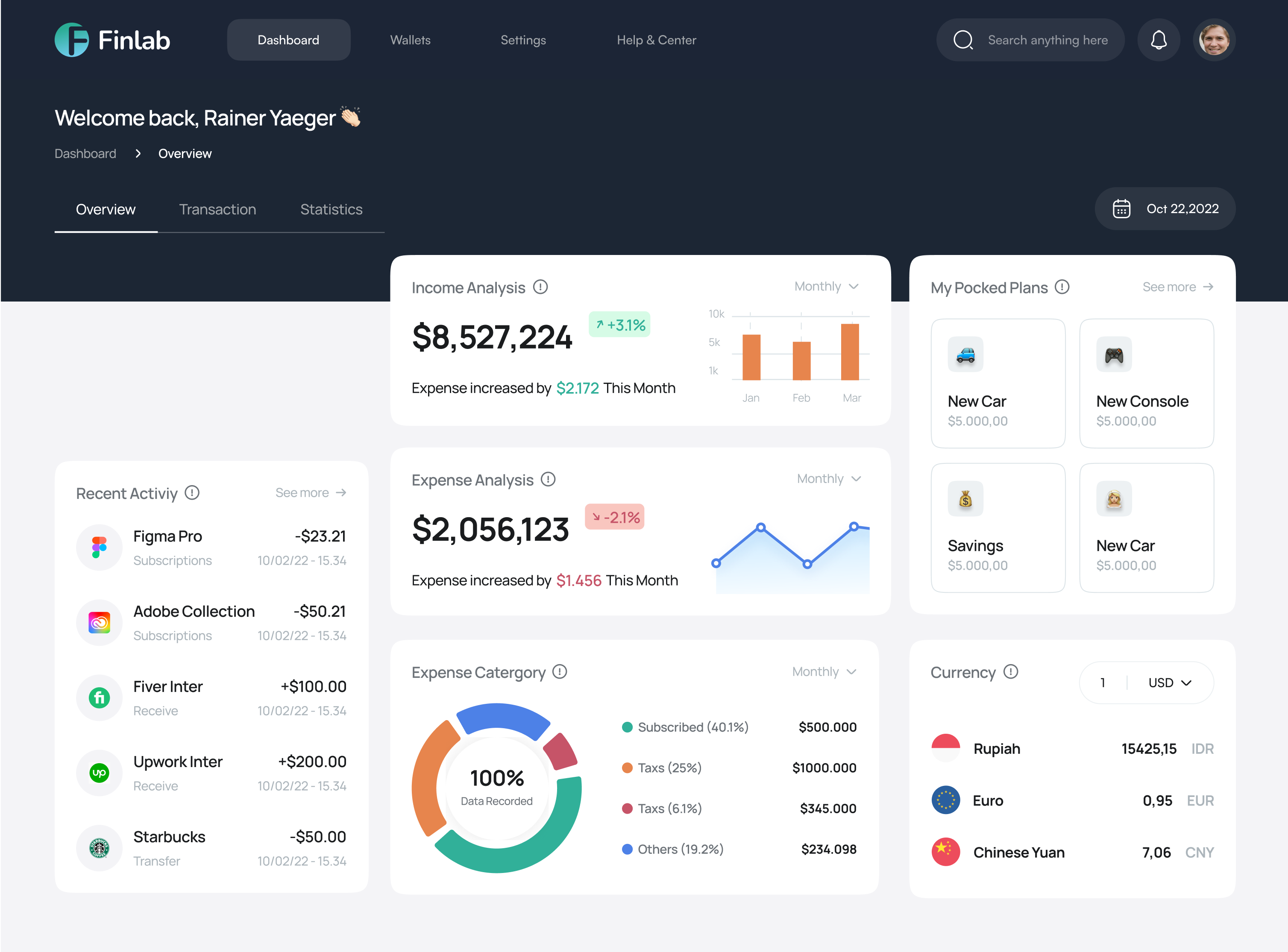Click the green Subscribed legend dot
Image resolution: width=1288 pixels, height=952 pixels.
pyautogui.click(x=627, y=728)
